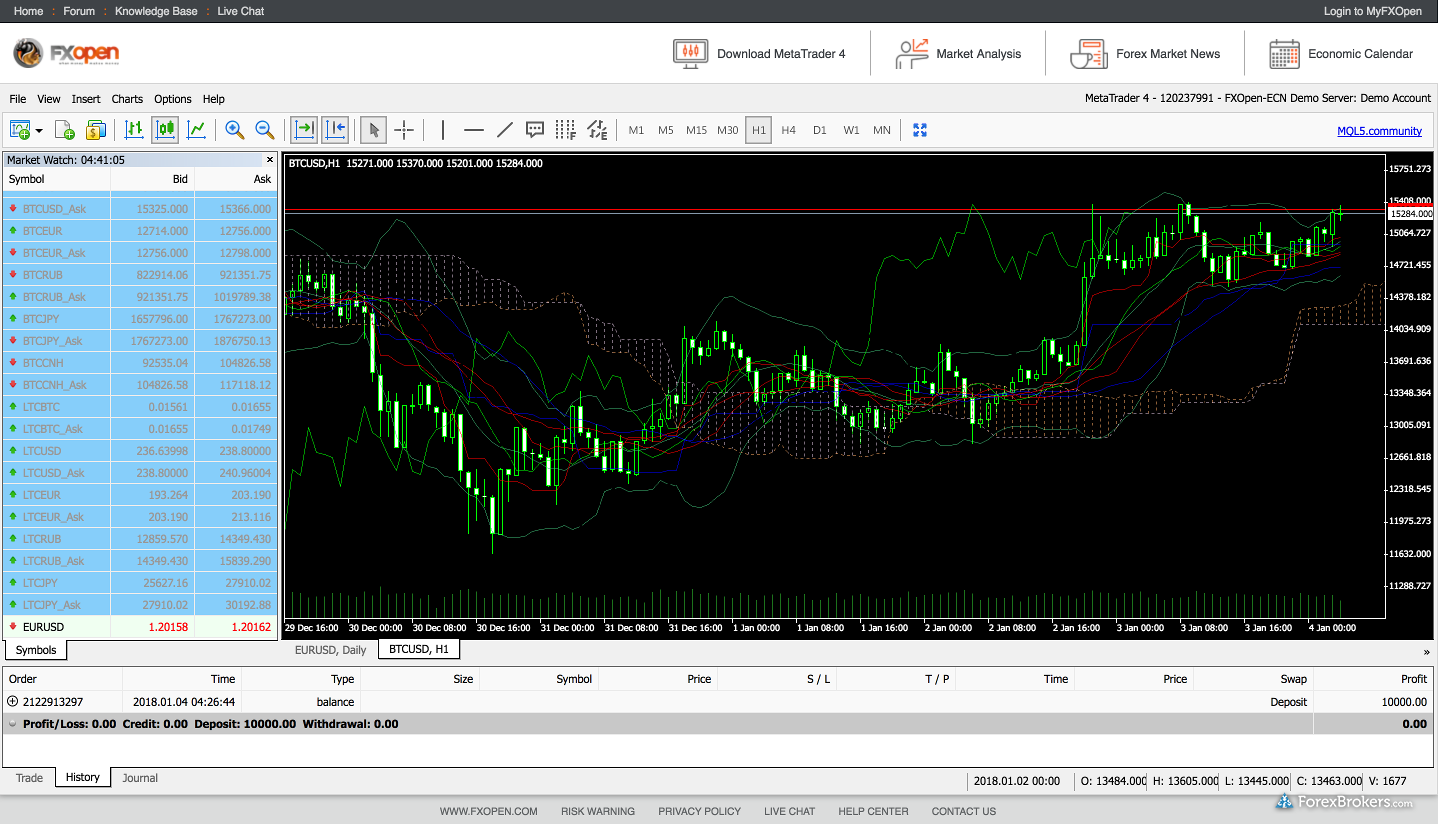Open the New Order dollar icon
This screenshot has height=824, width=1438.
(95, 129)
